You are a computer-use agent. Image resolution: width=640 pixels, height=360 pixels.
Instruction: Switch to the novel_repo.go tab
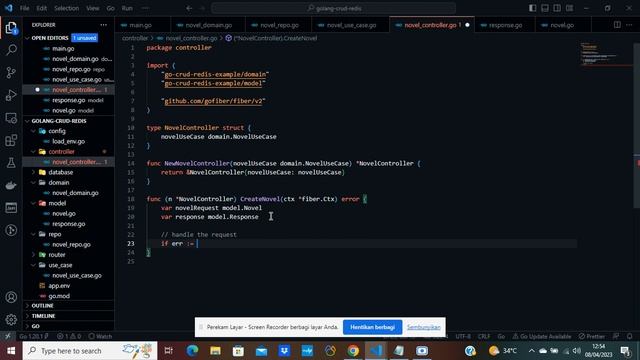279,25
